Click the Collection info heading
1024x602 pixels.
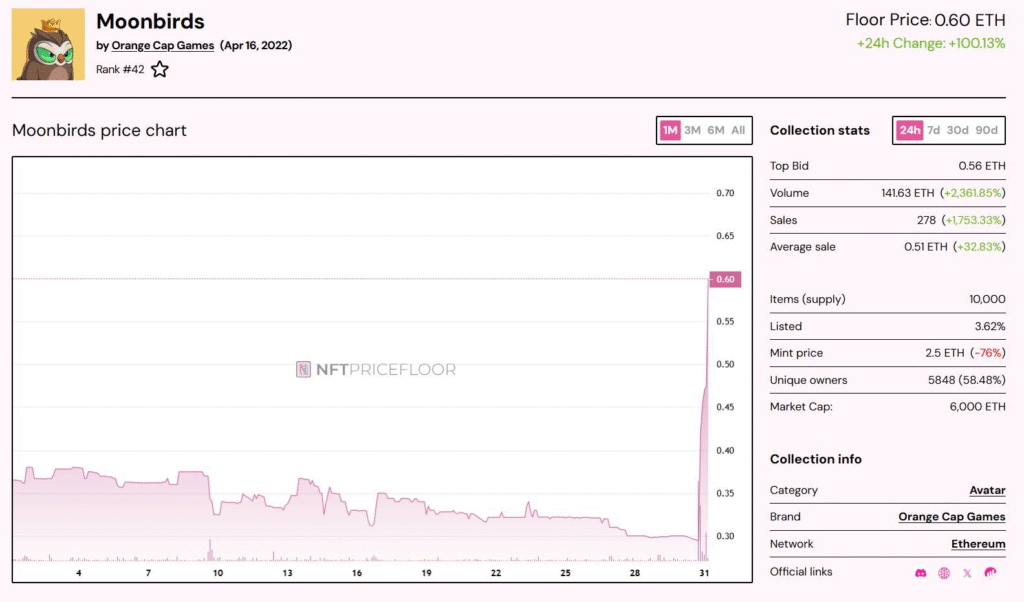(x=816, y=460)
